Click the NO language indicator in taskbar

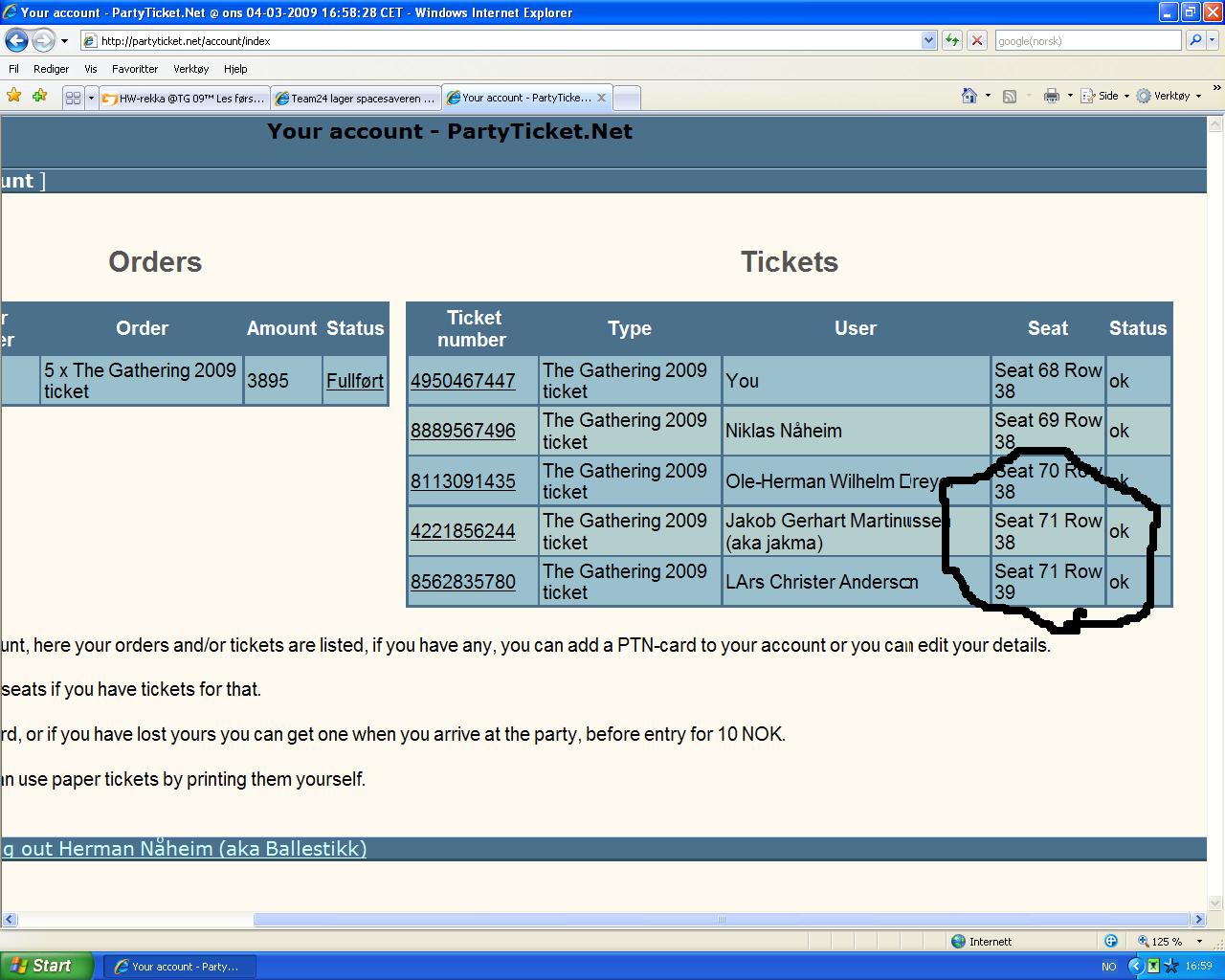tap(1109, 967)
